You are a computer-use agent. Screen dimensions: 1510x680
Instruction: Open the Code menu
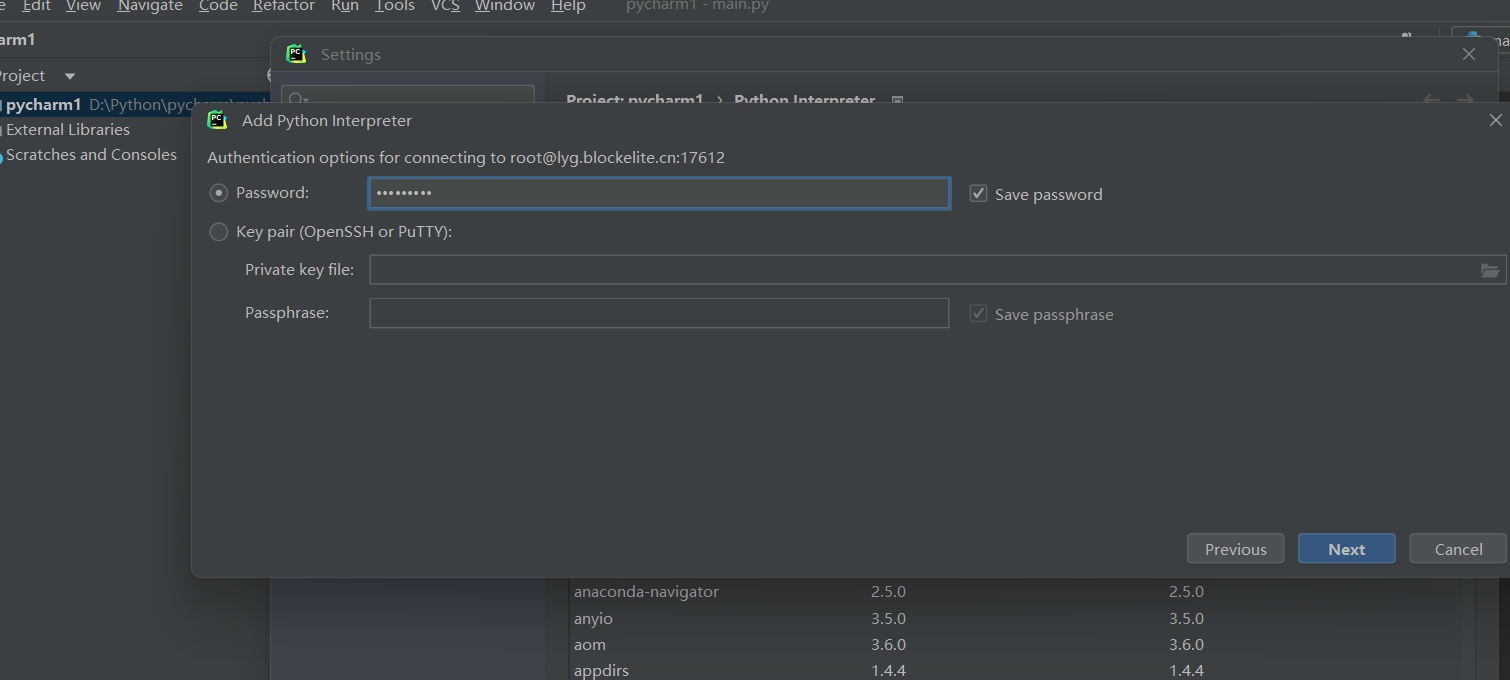pyautogui.click(x=218, y=6)
